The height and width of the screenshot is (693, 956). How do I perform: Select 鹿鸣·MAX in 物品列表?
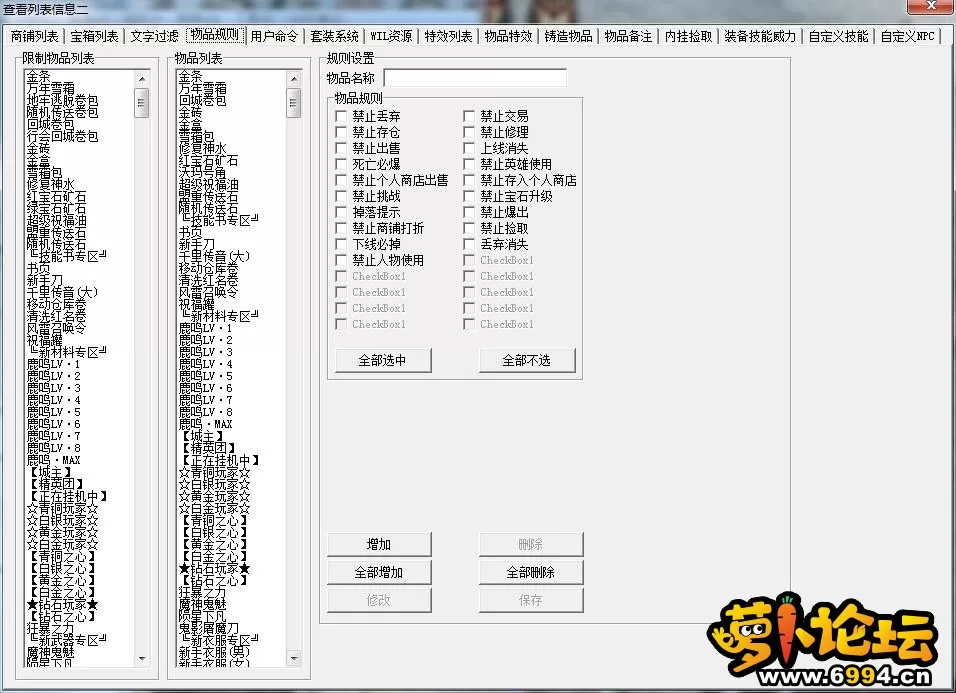(205, 424)
